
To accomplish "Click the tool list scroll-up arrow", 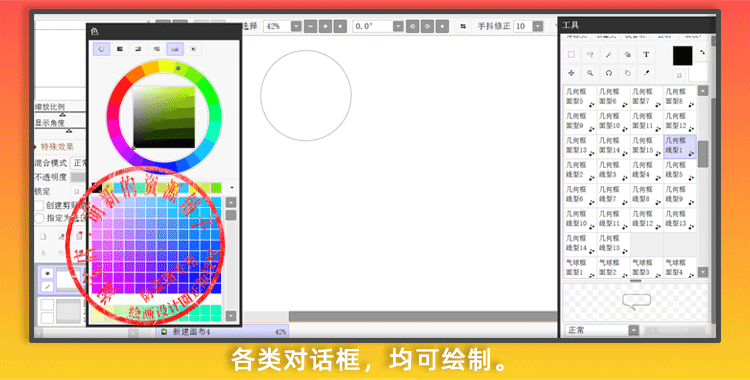I will [703, 91].
